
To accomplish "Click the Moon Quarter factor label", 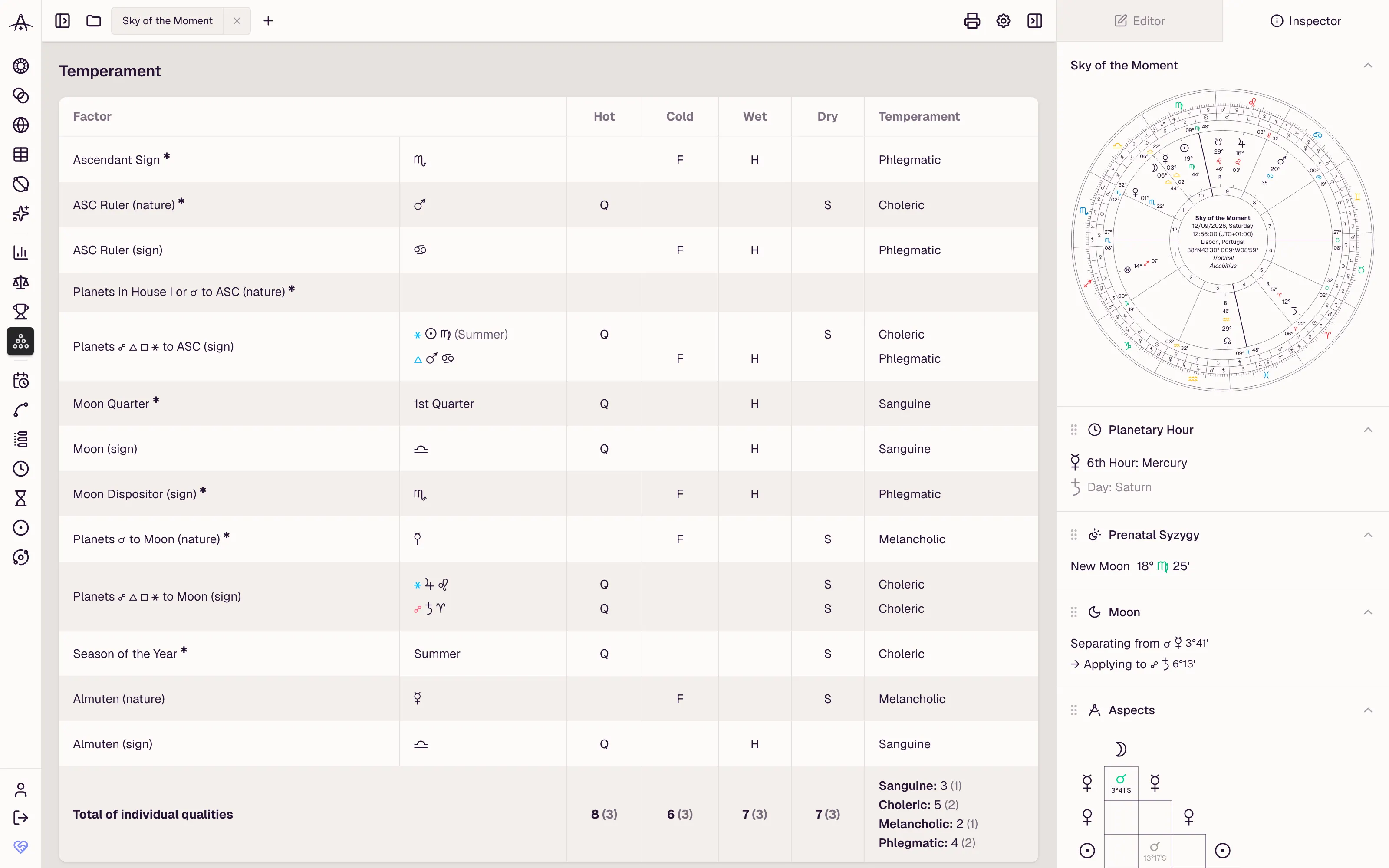I will pos(112,404).
